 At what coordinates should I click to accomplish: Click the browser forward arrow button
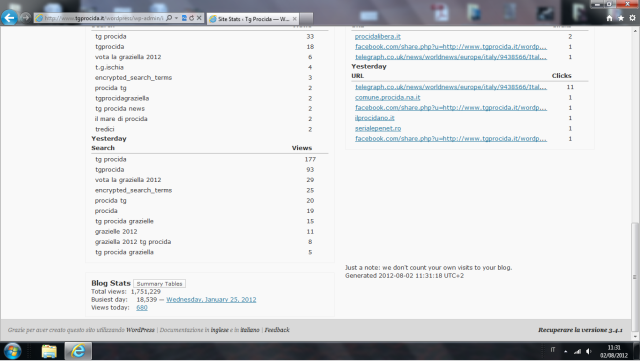[x=25, y=17]
